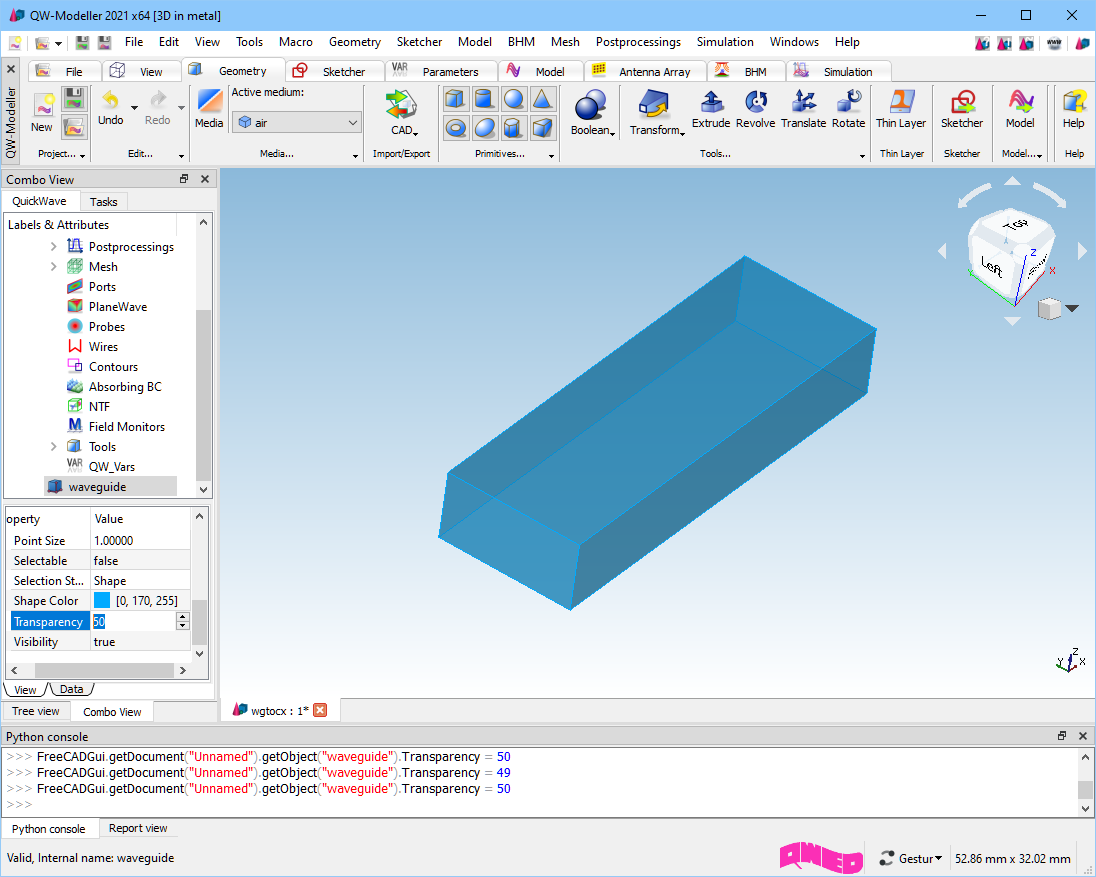Switch to the Tree view tab
This screenshot has width=1096, height=877.
click(36, 711)
